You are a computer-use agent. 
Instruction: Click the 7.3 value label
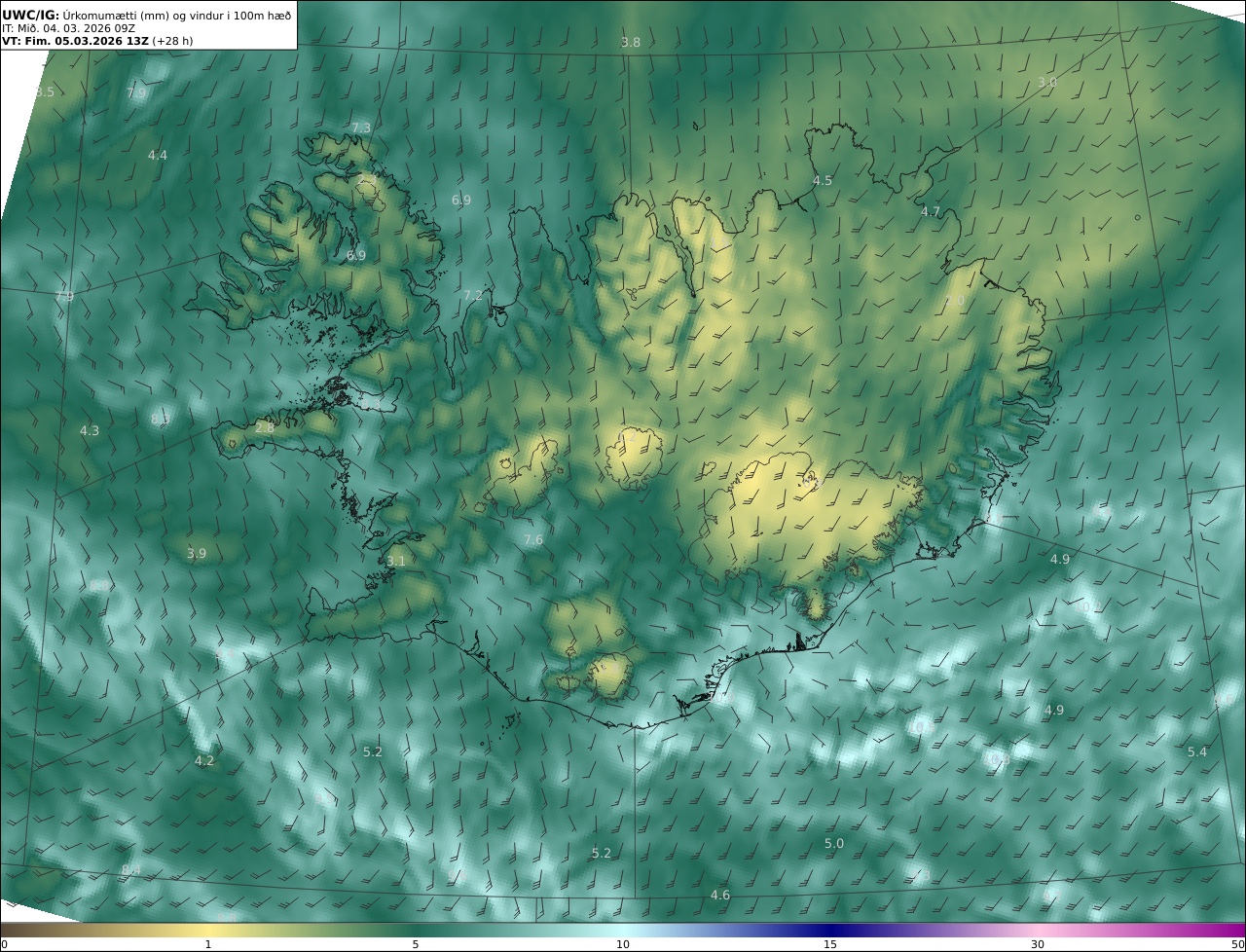point(361,128)
